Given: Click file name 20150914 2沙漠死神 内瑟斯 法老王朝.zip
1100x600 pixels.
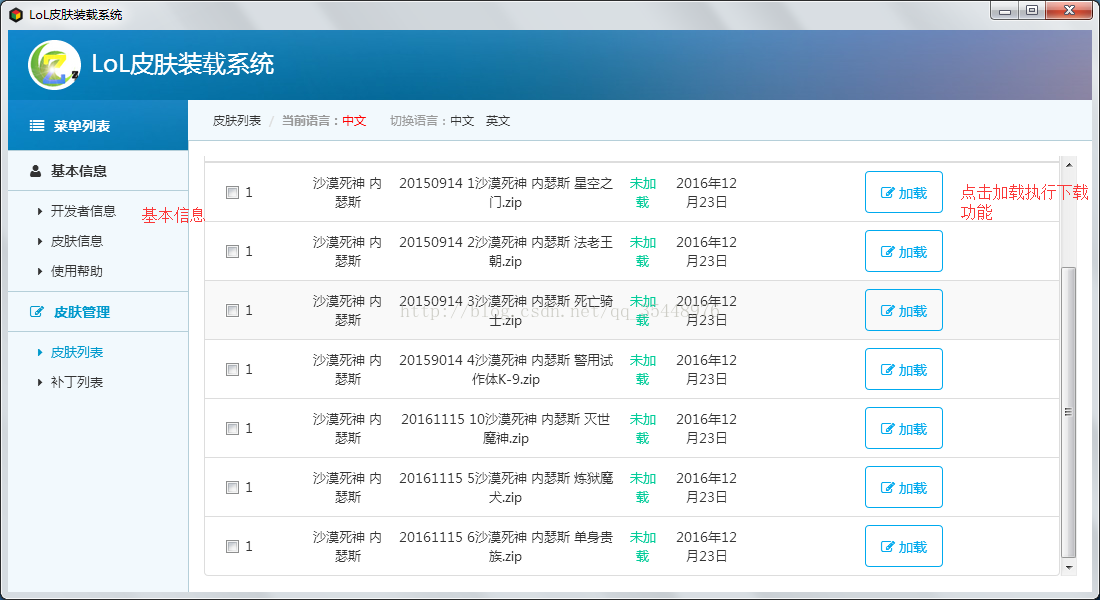Looking at the screenshot, I should tap(506, 251).
